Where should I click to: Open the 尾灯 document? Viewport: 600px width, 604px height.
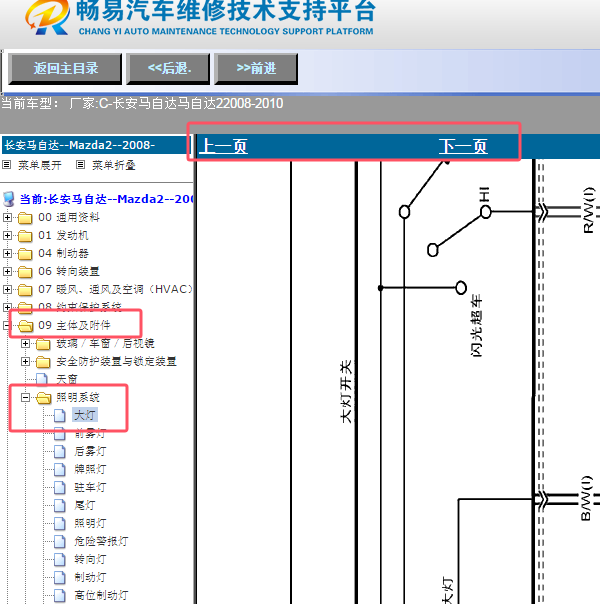tap(84, 505)
